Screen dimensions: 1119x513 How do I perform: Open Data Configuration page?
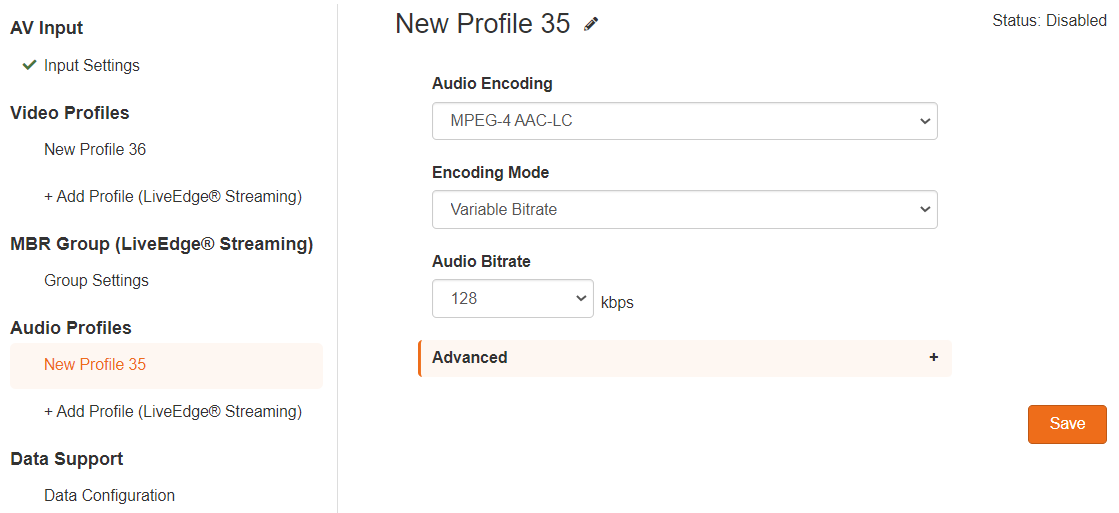pos(109,495)
